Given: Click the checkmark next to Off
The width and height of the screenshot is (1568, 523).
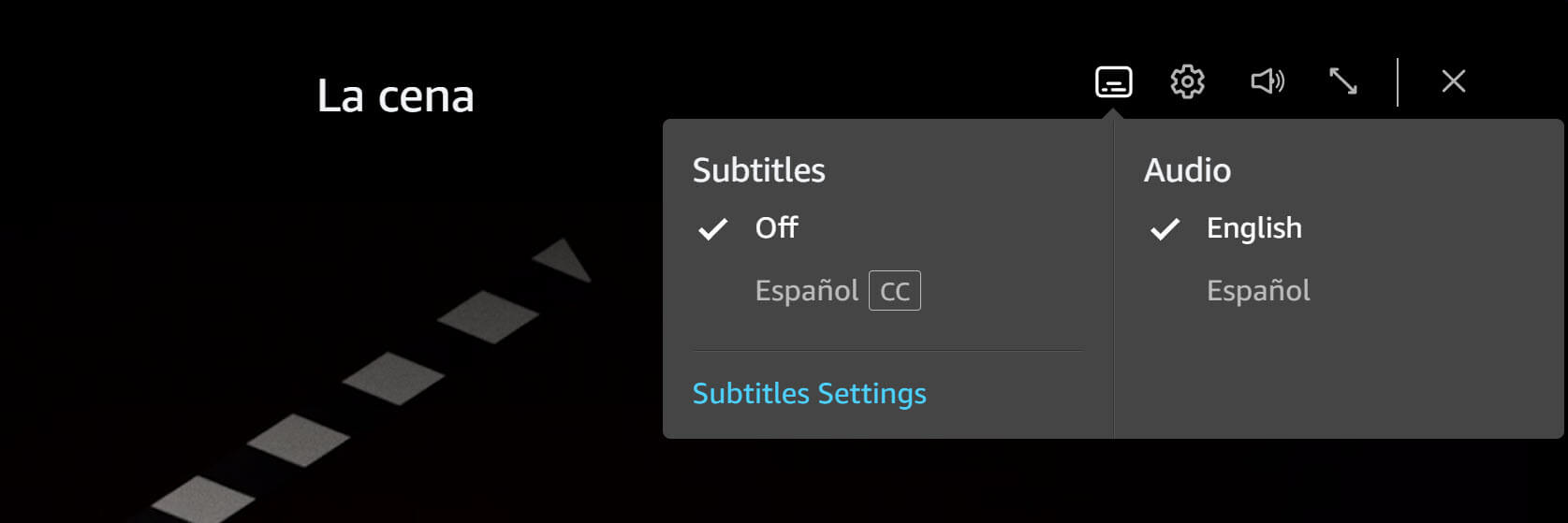Looking at the screenshot, I should (713, 228).
